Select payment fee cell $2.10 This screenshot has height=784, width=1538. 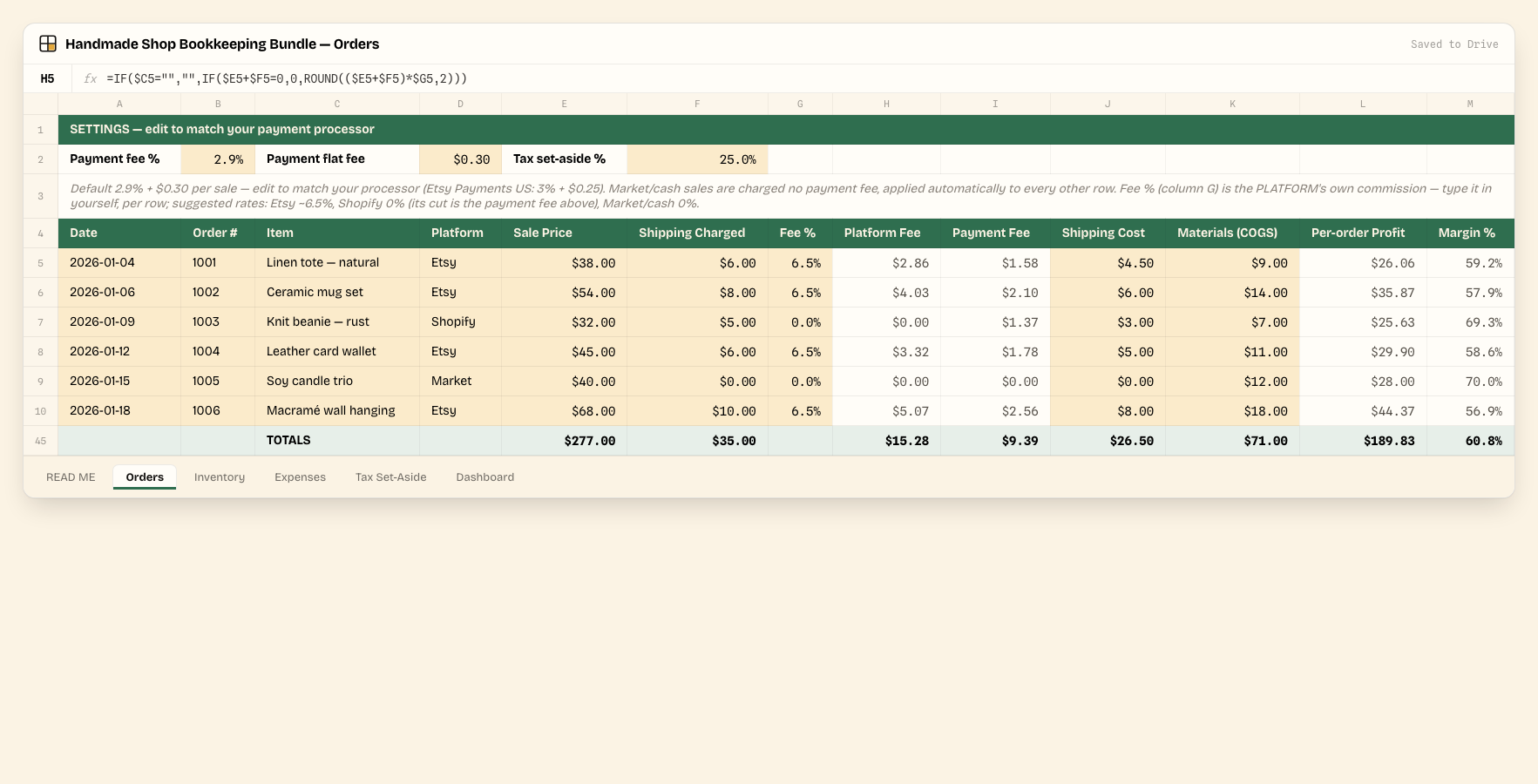click(995, 293)
